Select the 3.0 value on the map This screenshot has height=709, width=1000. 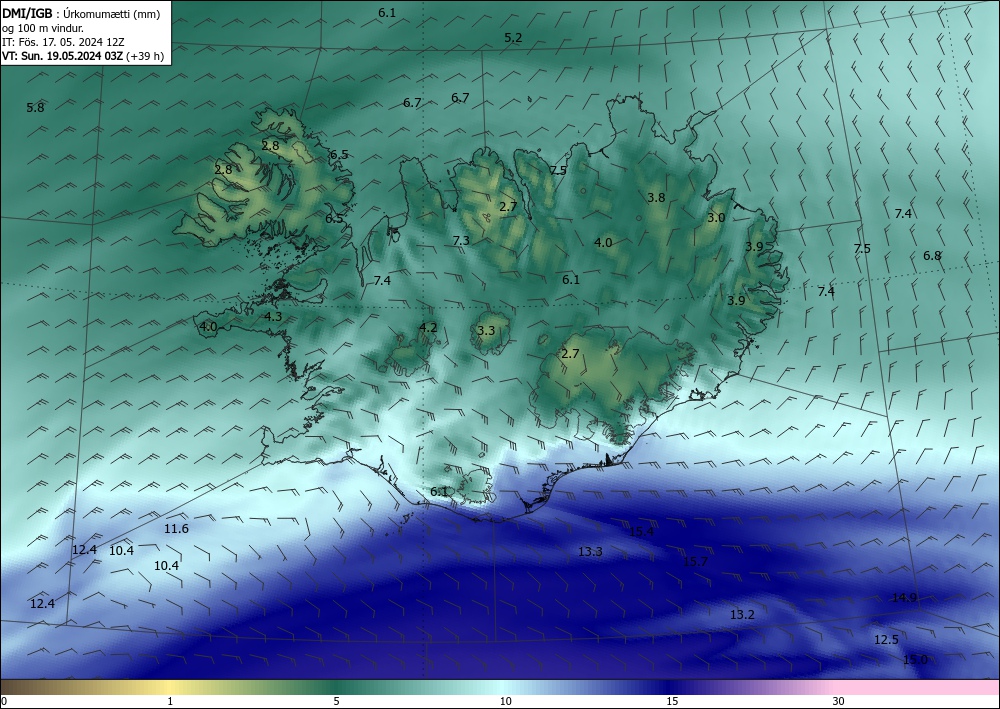click(x=716, y=217)
